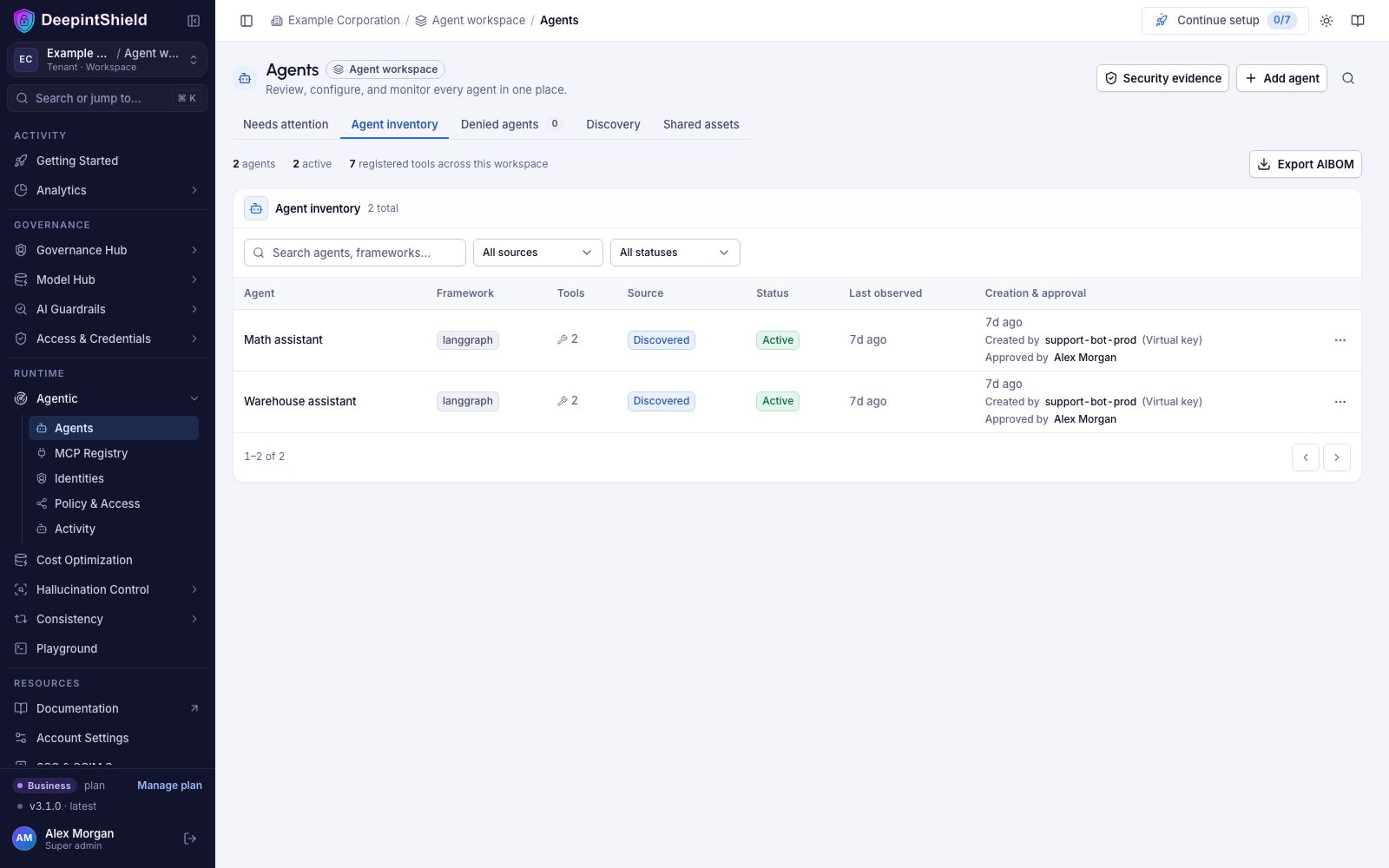Screen dimensions: 1389x868
Task: Open the docs book icon in top bar
Action: pos(1358,21)
